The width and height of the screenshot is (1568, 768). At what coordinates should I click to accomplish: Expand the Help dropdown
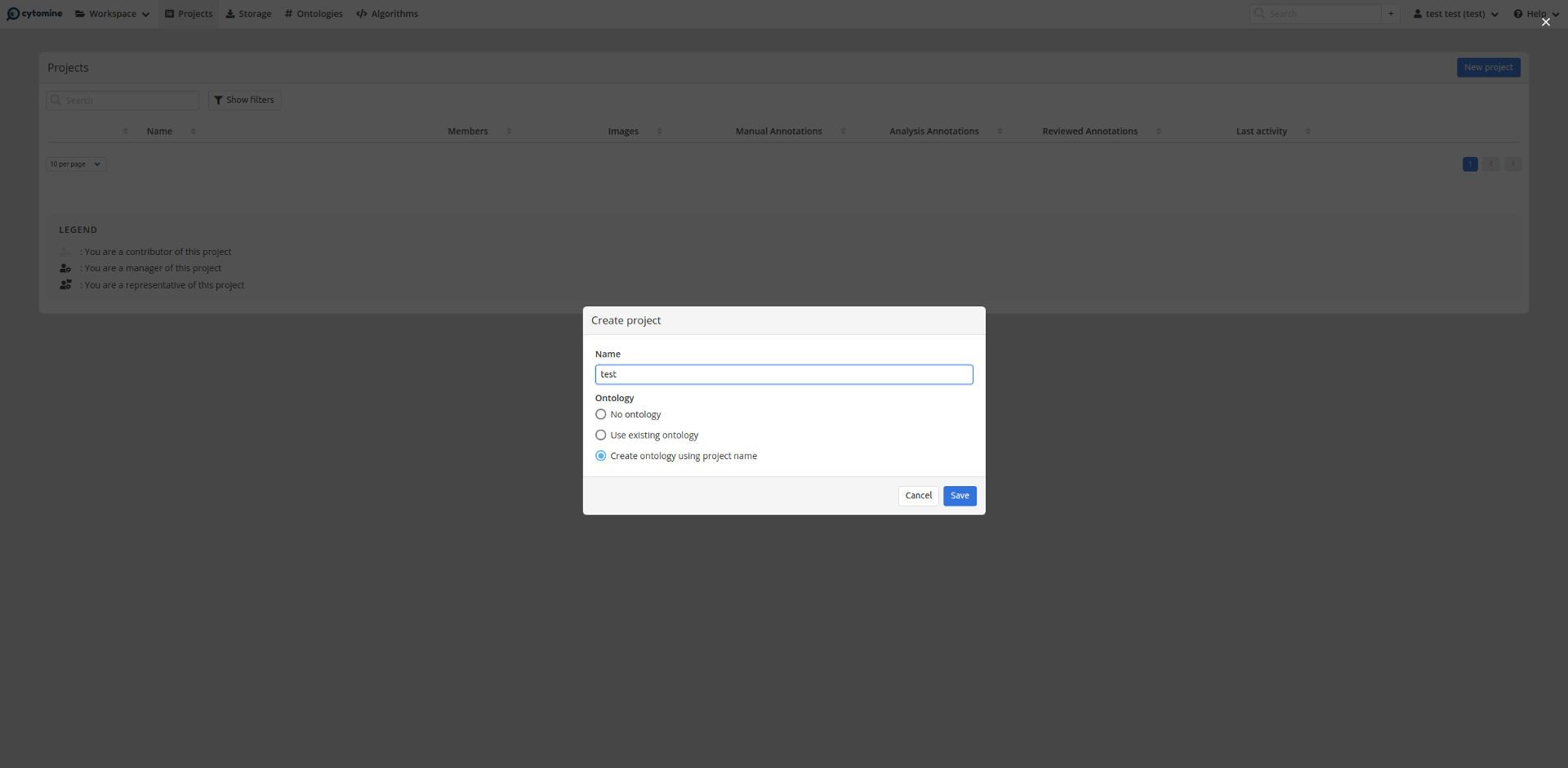(1535, 13)
